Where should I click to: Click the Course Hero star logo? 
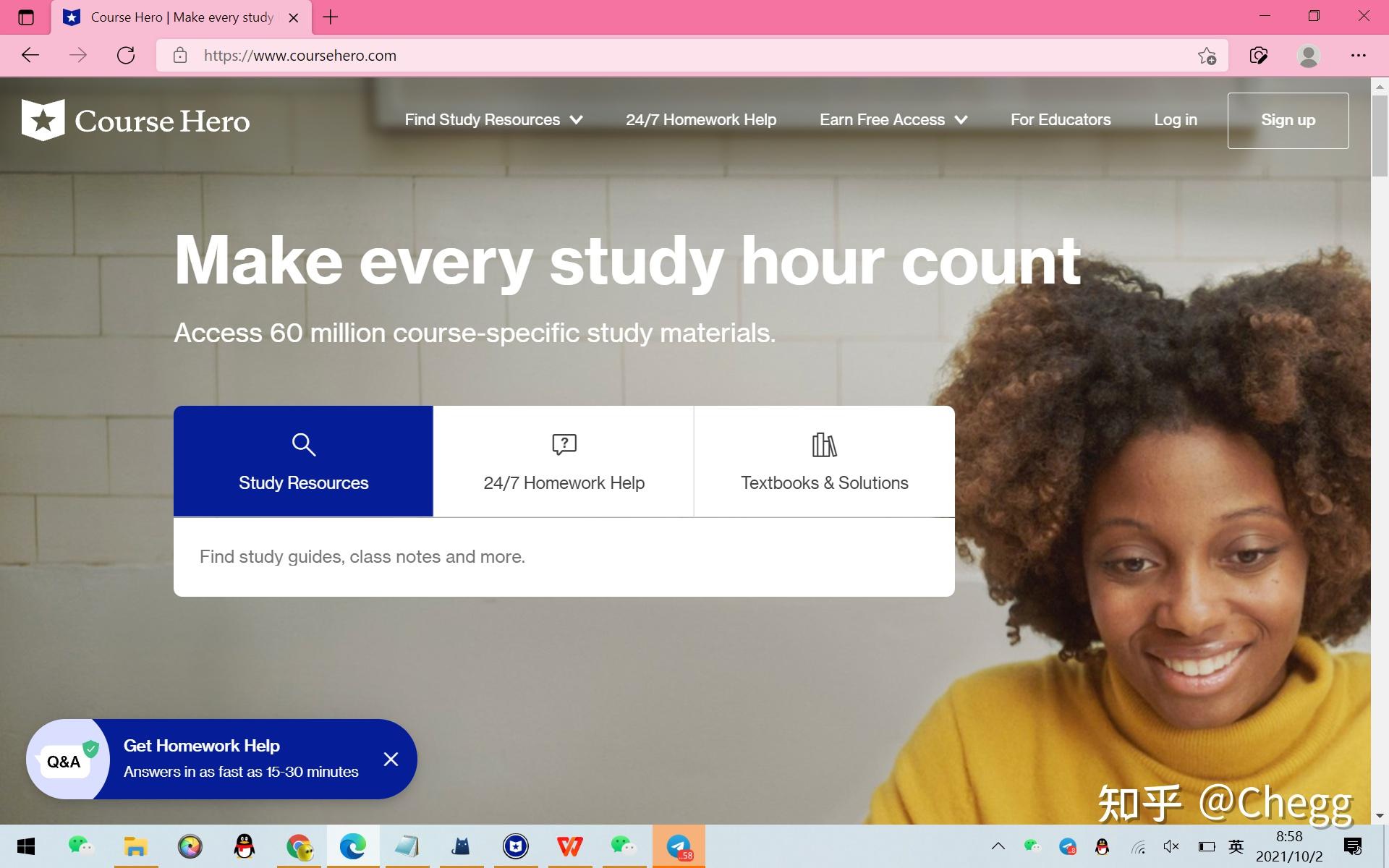pyautogui.click(x=43, y=120)
